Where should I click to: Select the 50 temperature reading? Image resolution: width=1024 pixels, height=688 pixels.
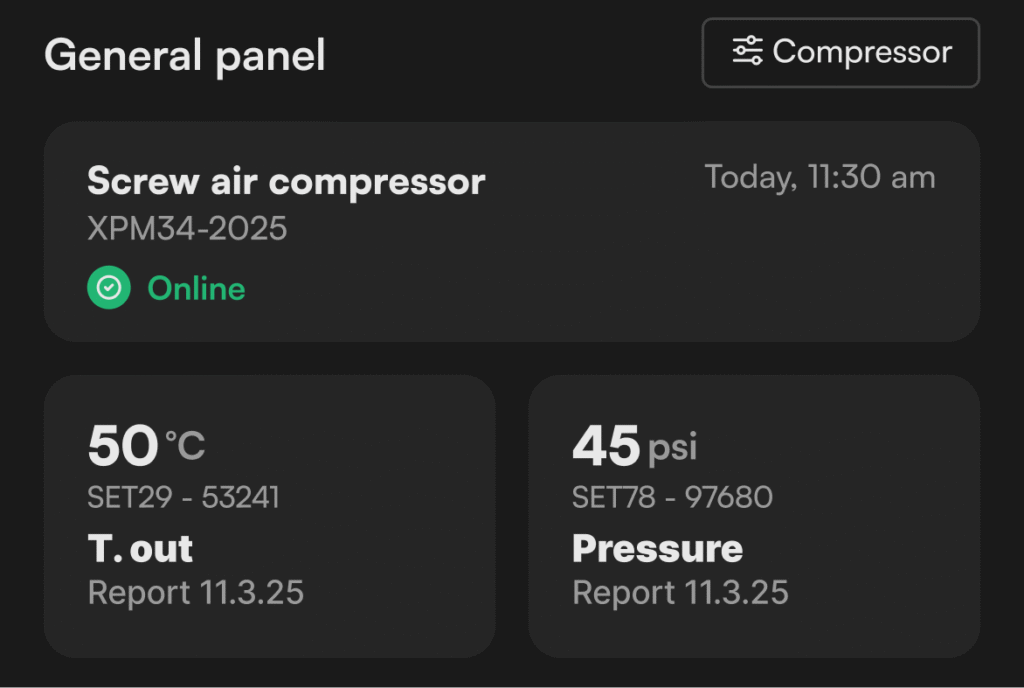(x=123, y=446)
